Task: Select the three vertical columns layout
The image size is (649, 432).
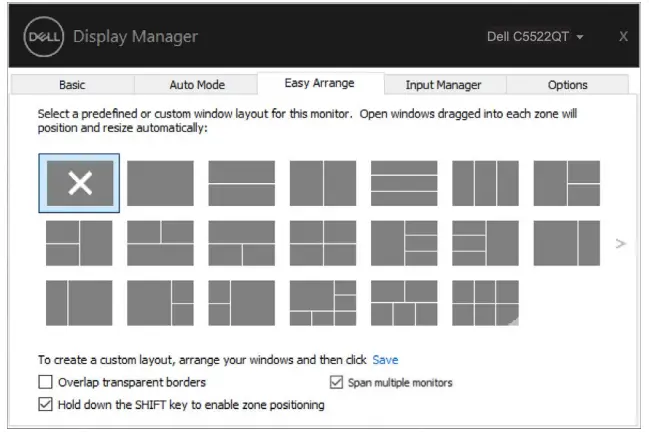Action: click(x=485, y=183)
